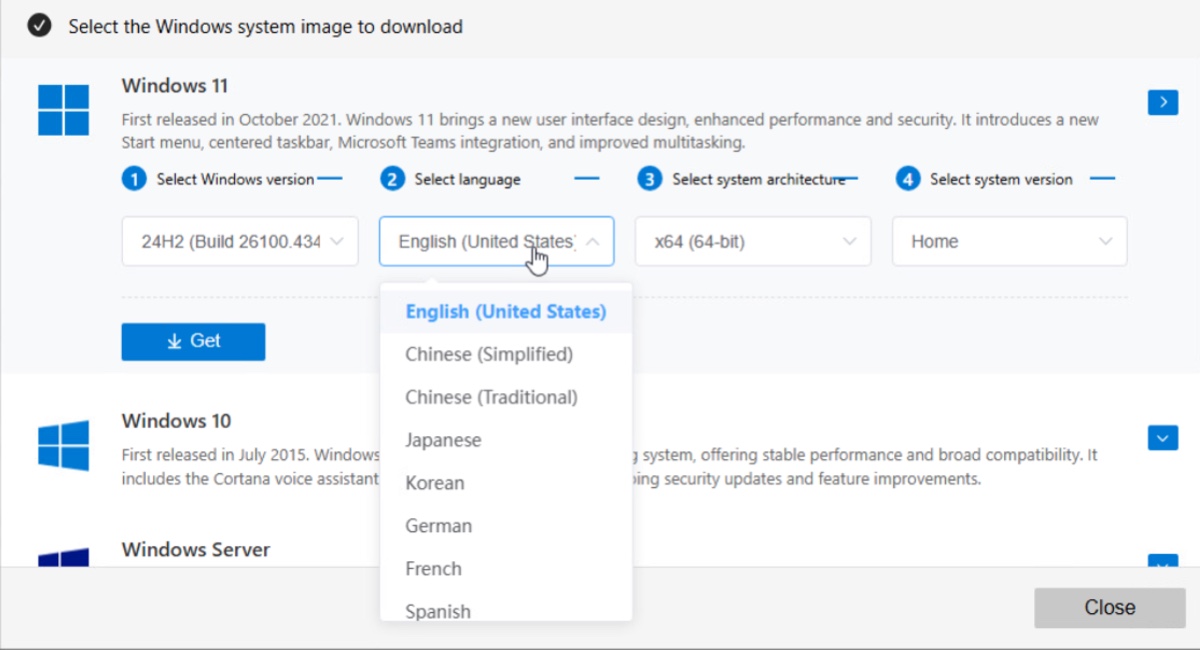Click the Windows 10 logo icon
The width and height of the screenshot is (1200, 650).
63,445
